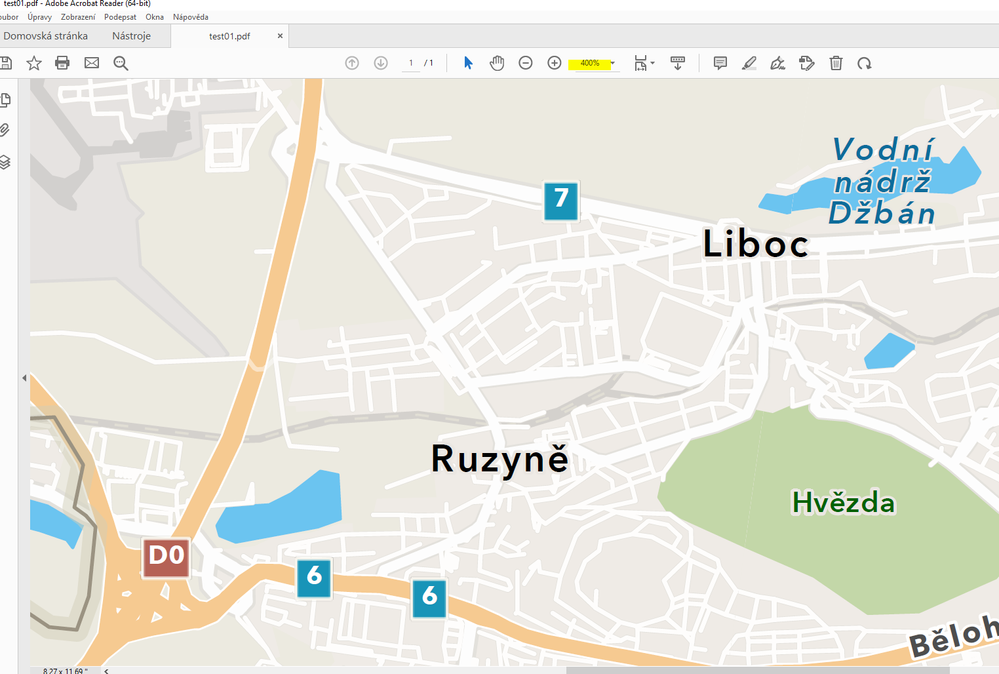Zoom out with the minus button
The height and width of the screenshot is (674, 999).
(526, 63)
